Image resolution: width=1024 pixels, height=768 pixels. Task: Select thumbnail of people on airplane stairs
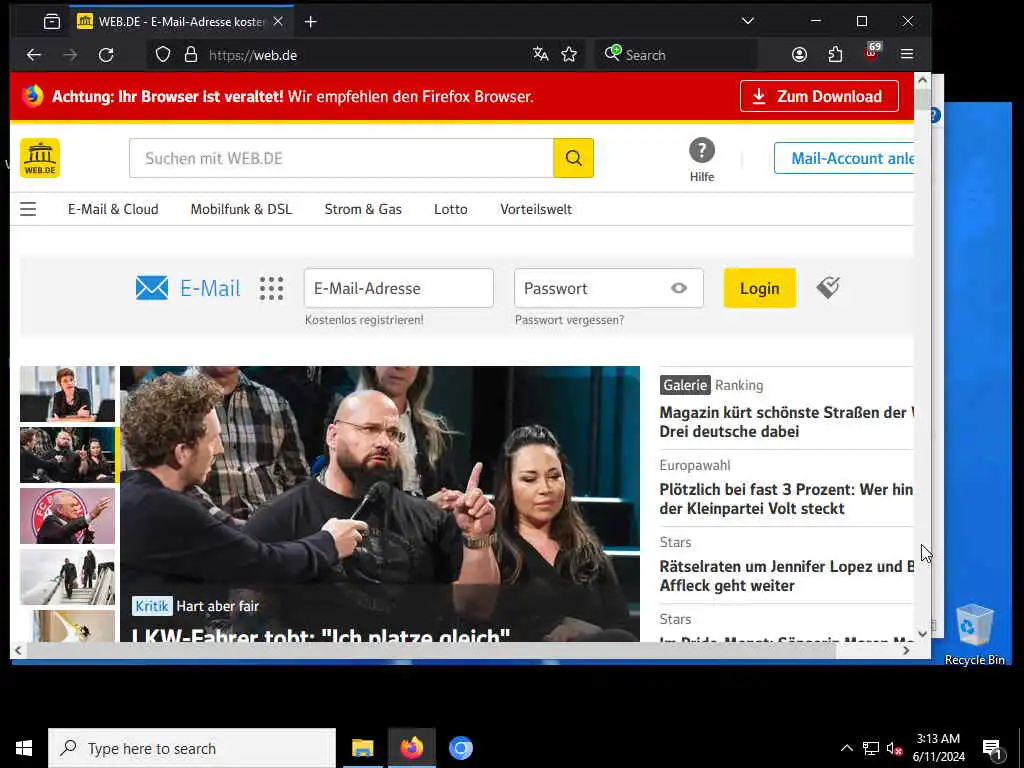(67, 577)
